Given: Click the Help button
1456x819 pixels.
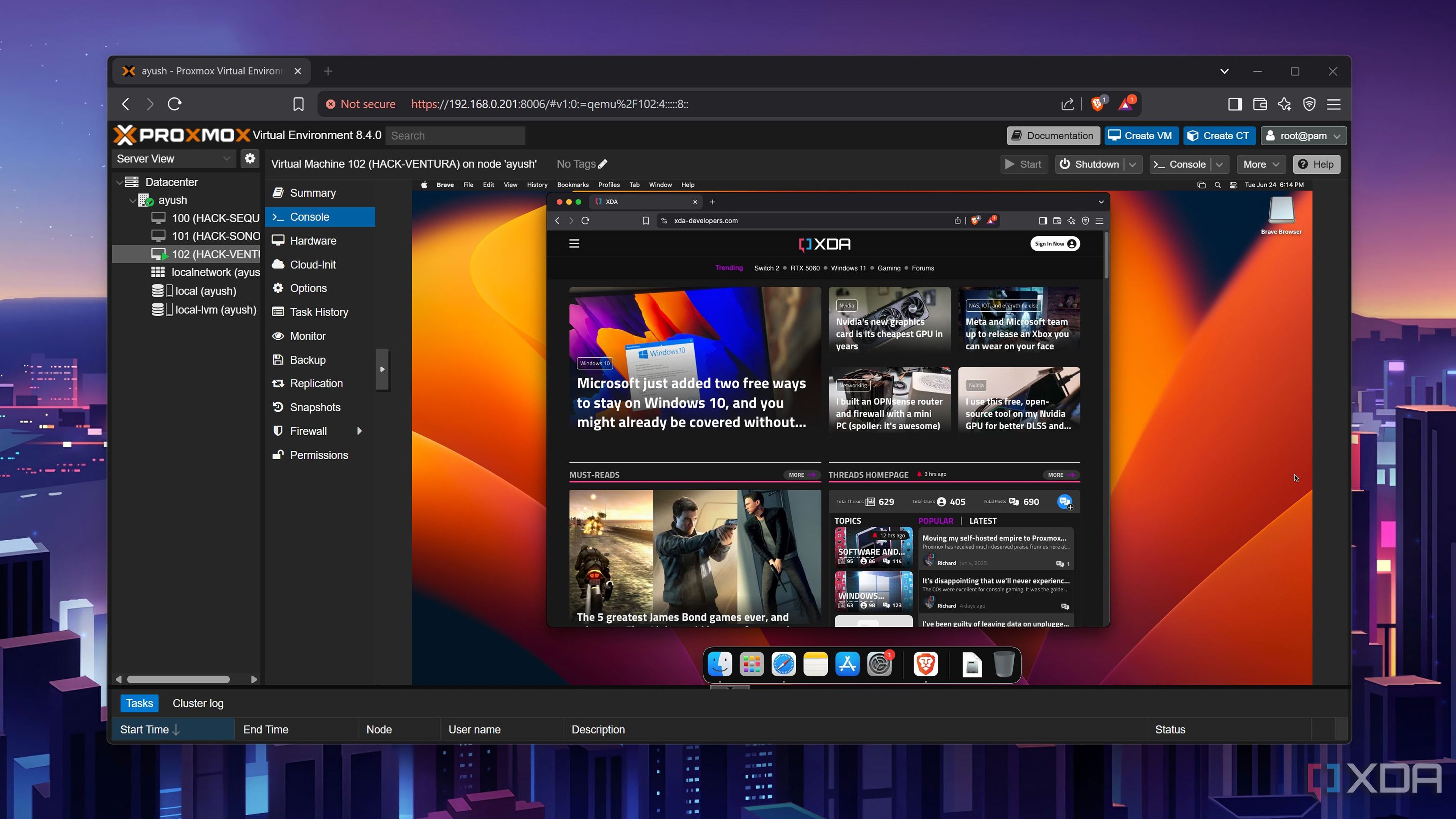Looking at the screenshot, I should click(x=1316, y=165).
